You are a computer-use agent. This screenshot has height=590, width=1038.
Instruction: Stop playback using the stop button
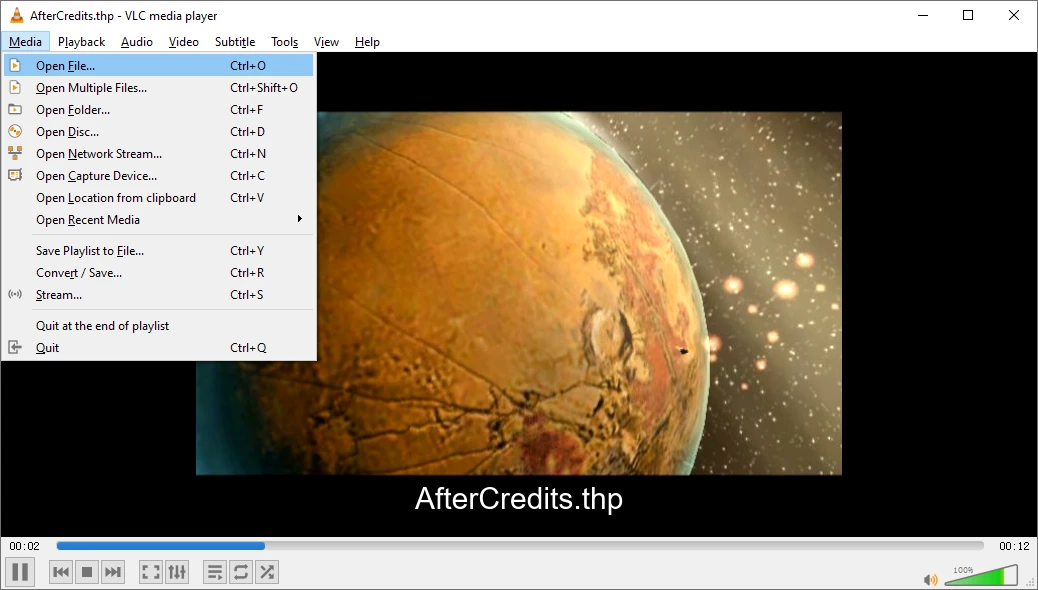[87, 572]
